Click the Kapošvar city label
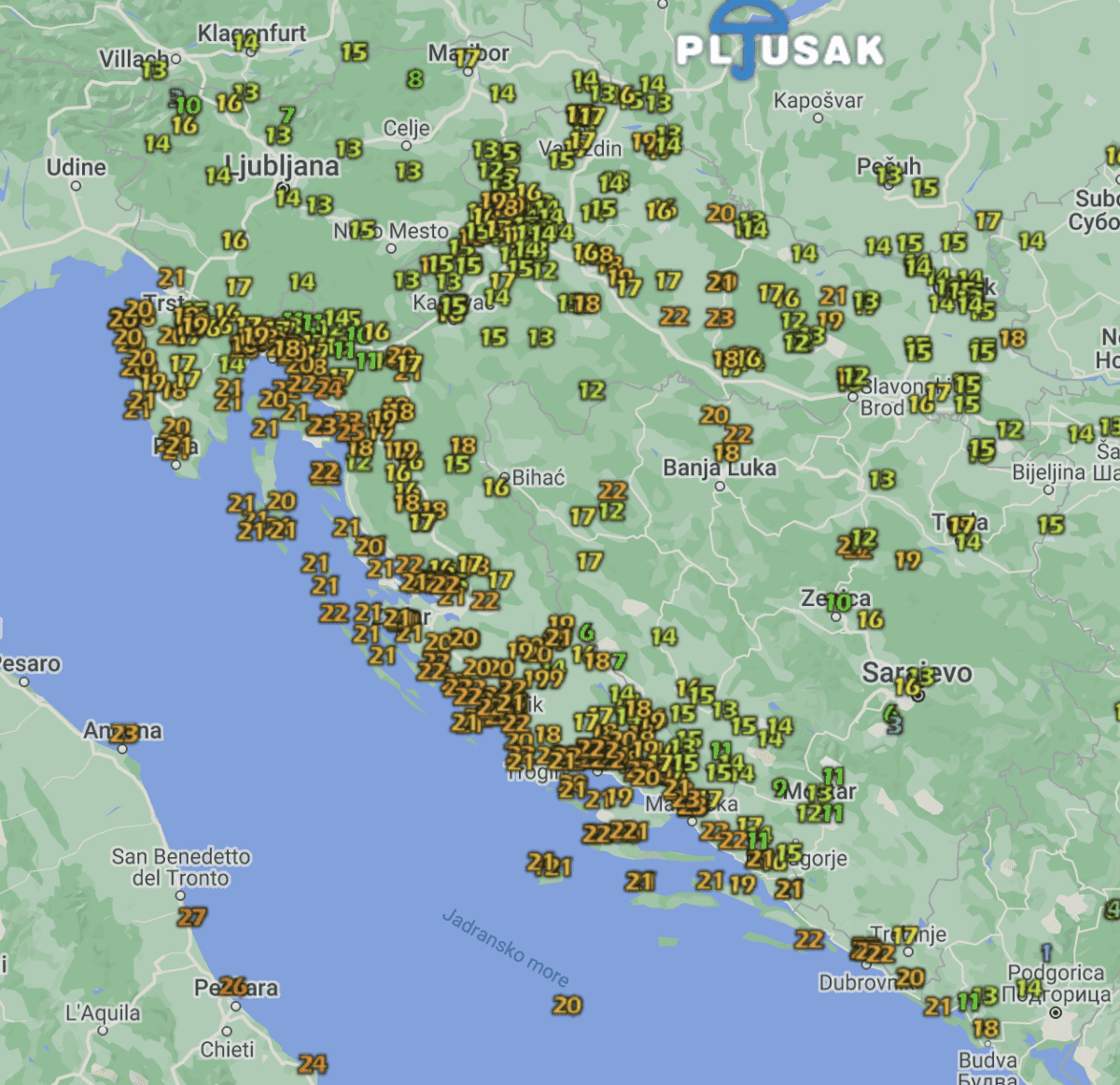The width and height of the screenshot is (1120, 1085). click(818, 100)
